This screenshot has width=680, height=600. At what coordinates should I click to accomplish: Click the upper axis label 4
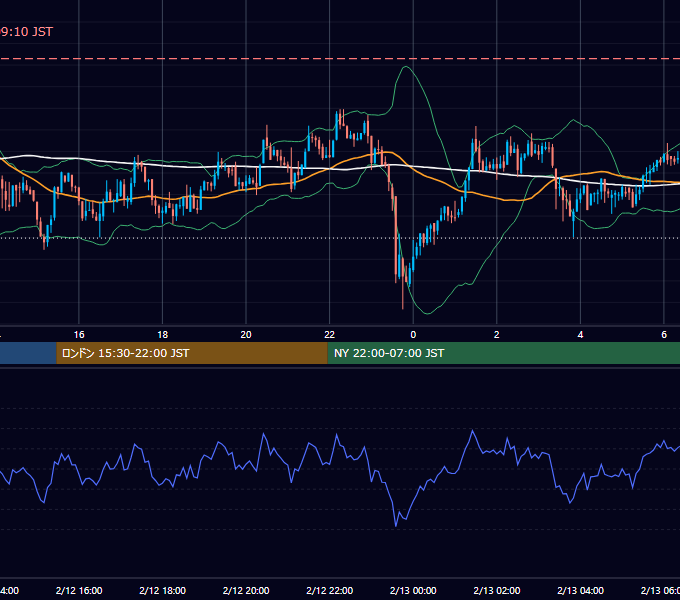(580, 334)
